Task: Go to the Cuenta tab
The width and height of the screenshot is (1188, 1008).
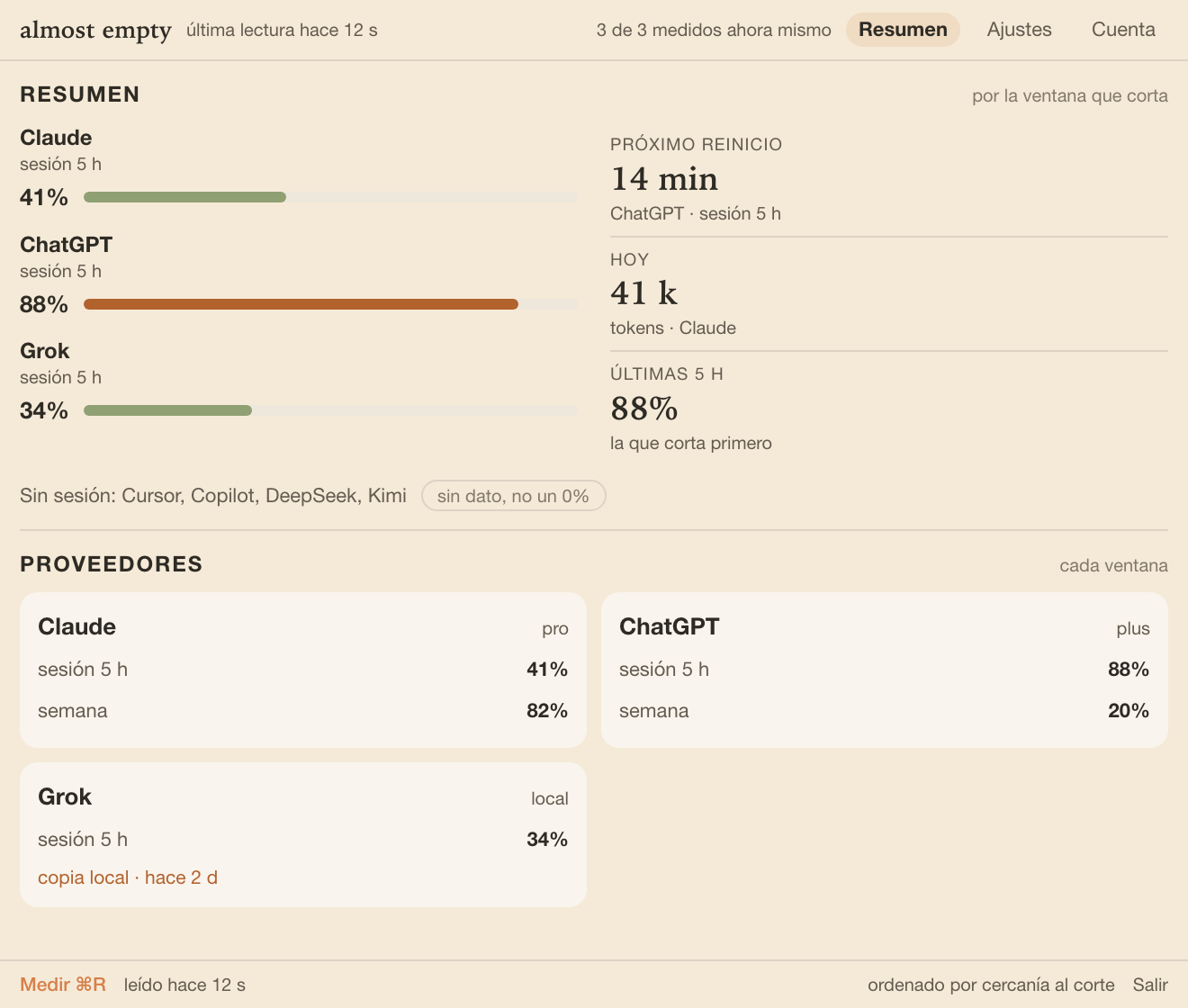Action: 1123,30
